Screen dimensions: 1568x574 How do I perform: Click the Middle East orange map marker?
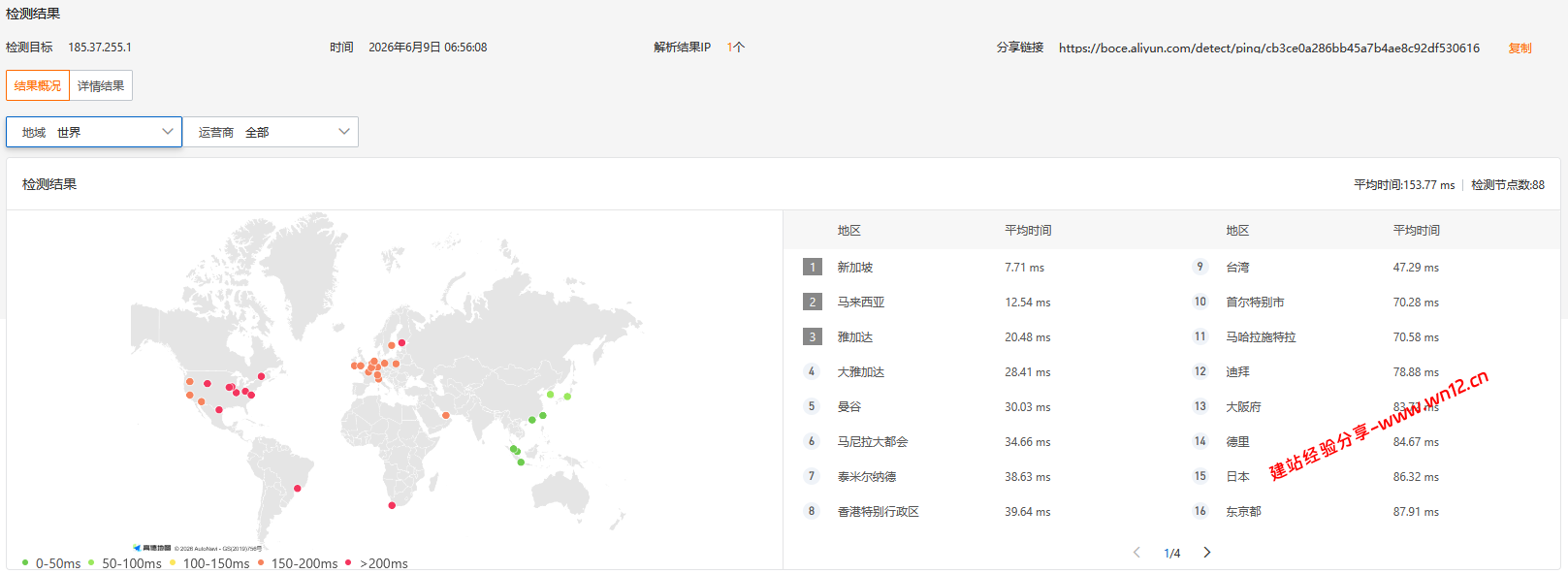point(446,416)
